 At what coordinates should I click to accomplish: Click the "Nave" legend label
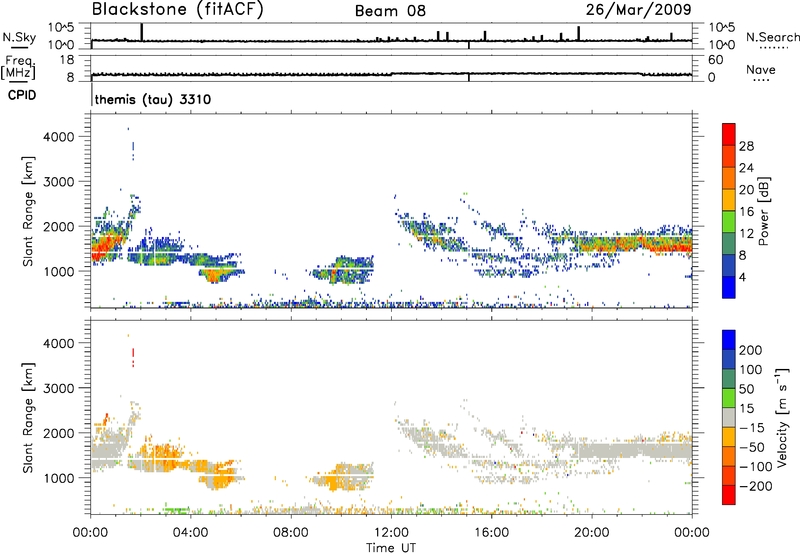761,69
